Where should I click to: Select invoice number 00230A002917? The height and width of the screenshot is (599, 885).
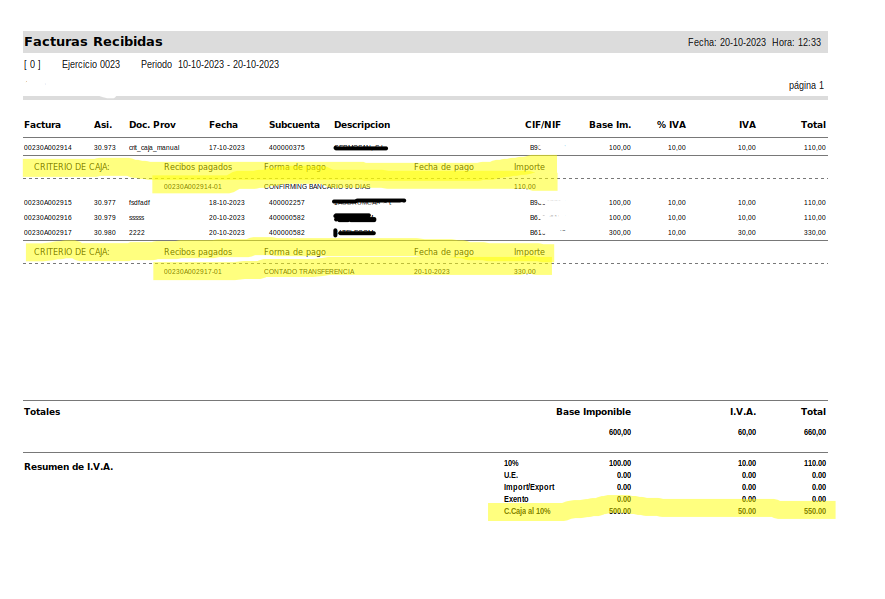(48, 233)
